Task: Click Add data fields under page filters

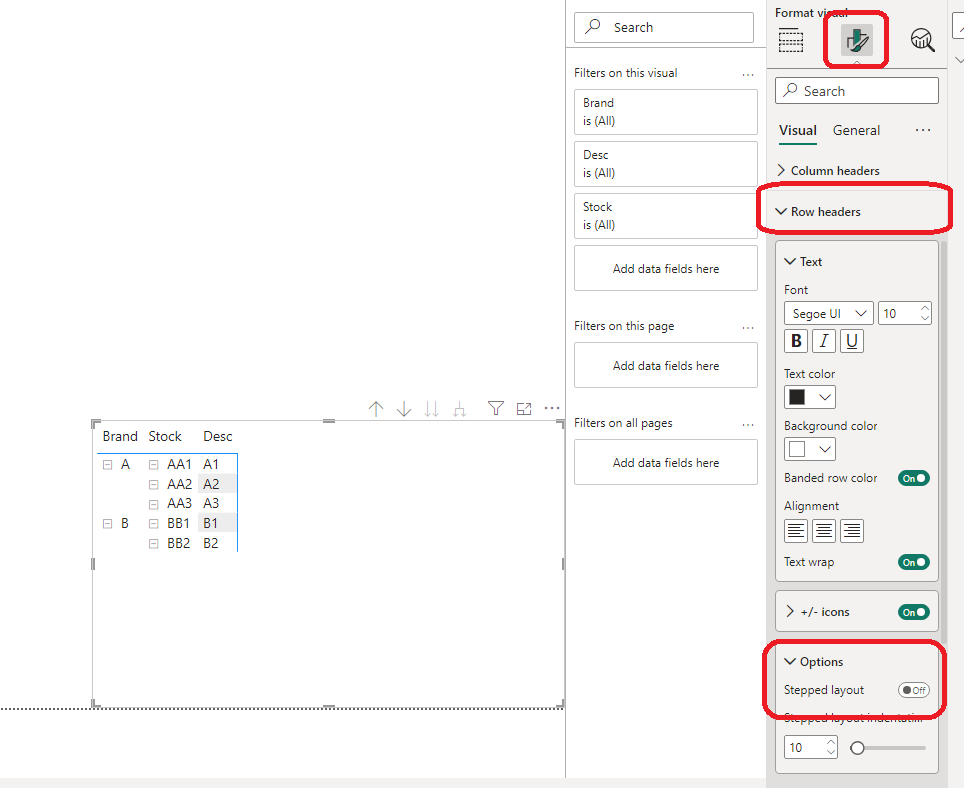Action: (x=665, y=366)
